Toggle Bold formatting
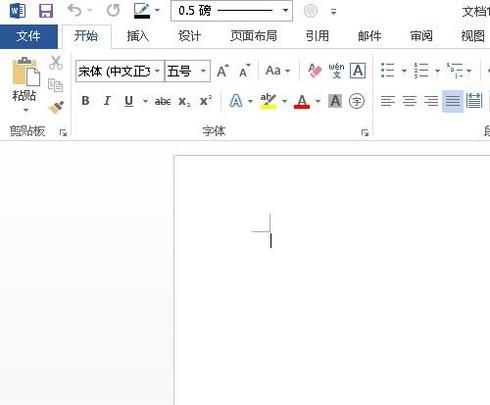 click(x=85, y=100)
